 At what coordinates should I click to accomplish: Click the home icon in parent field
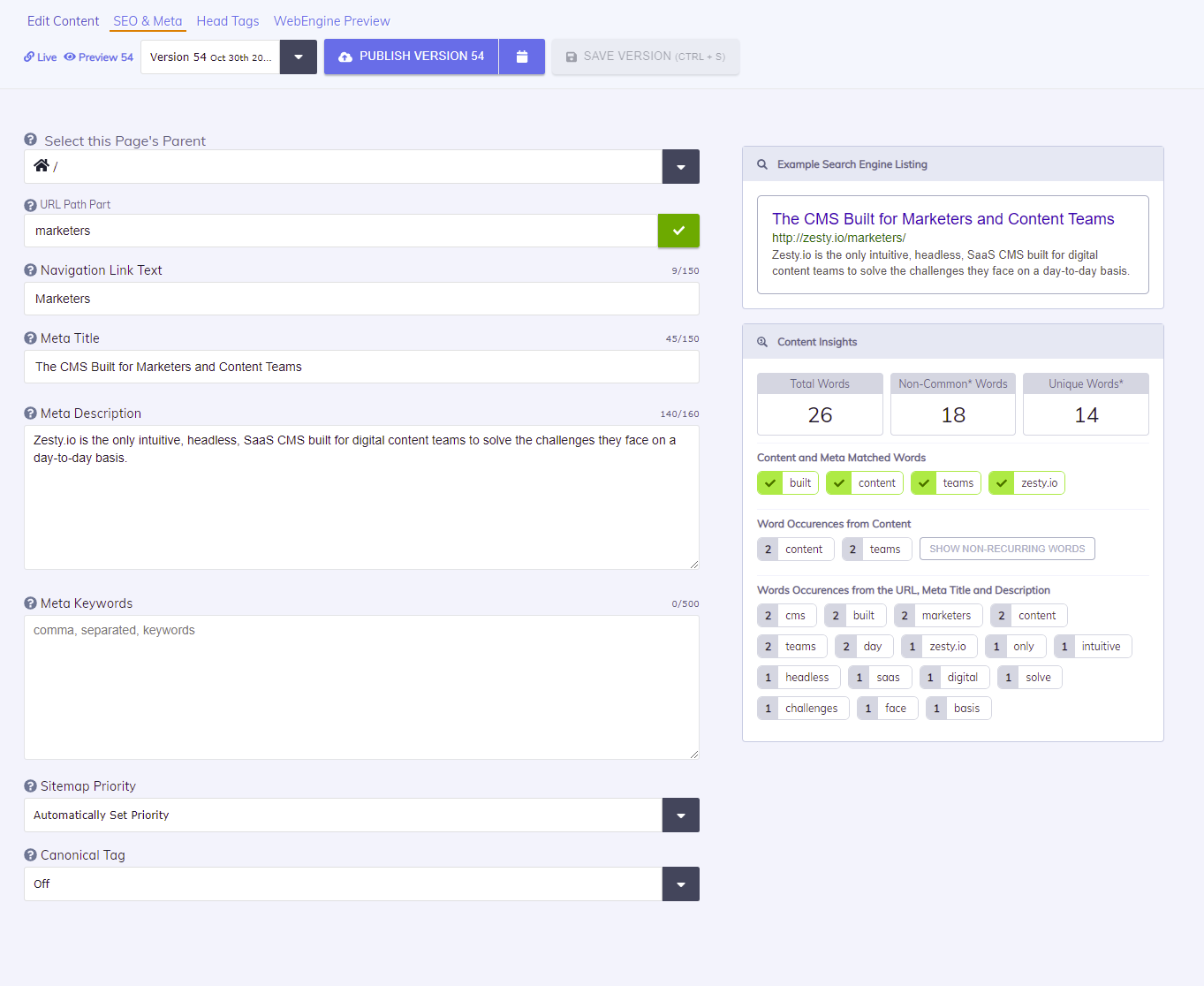(x=42, y=165)
